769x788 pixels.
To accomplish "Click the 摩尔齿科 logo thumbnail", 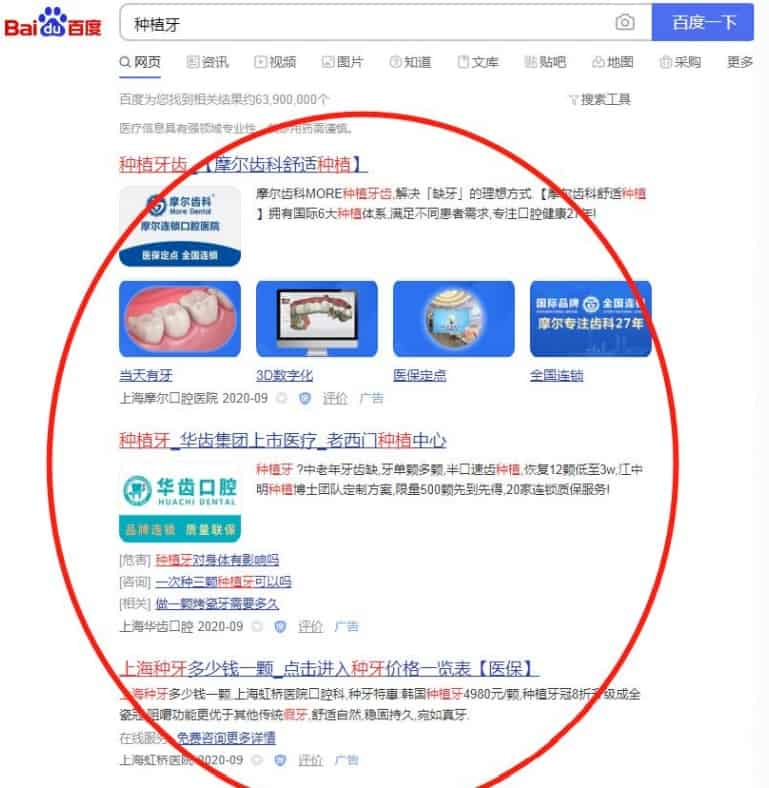I will tap(180, 226).
